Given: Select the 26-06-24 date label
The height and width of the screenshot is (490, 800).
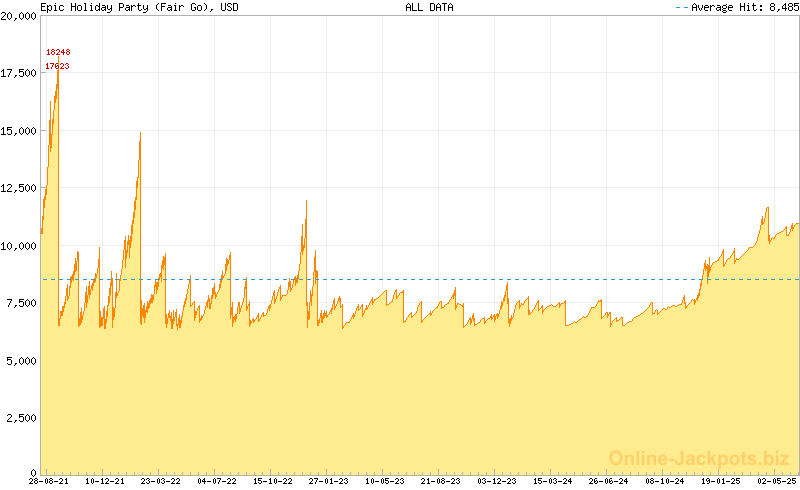Looking at the screenshot, I should point(608,481).
